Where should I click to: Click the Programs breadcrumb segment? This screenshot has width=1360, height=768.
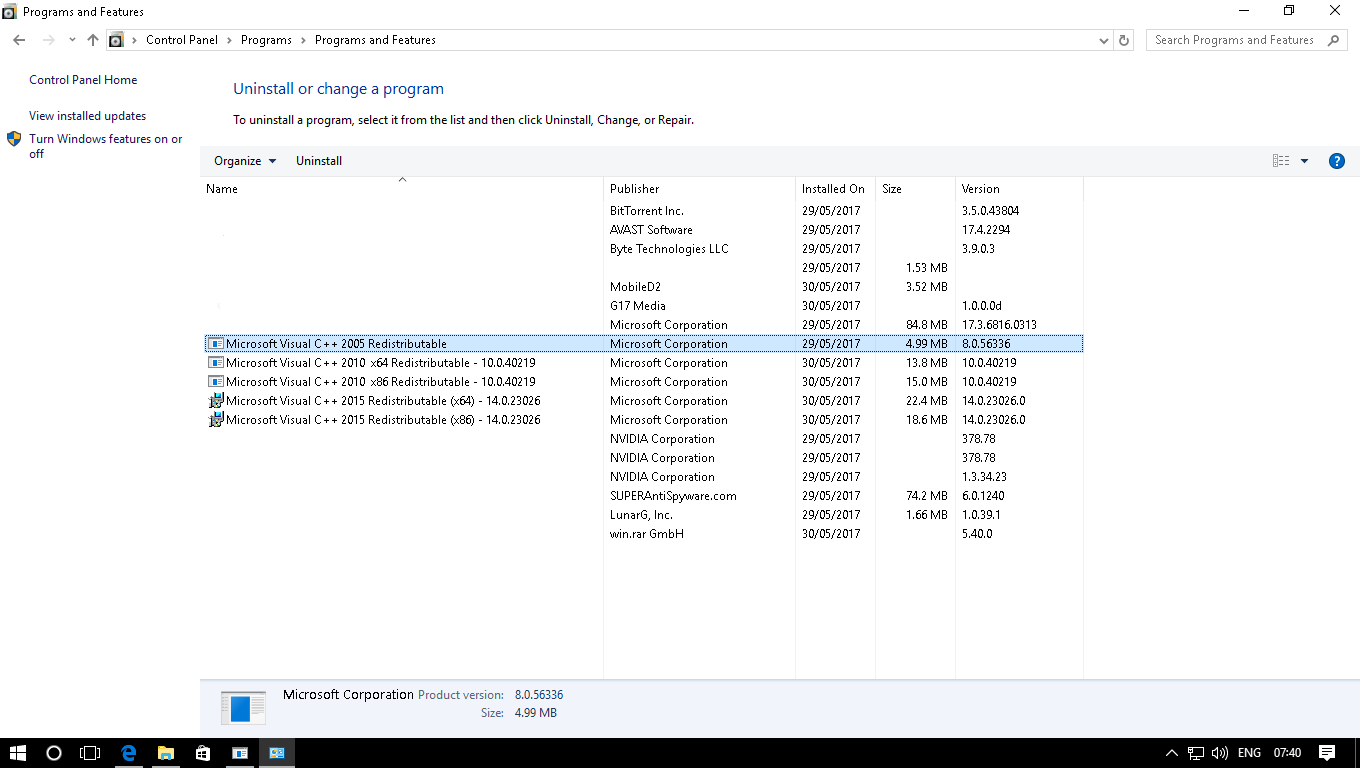coord(266,40)
